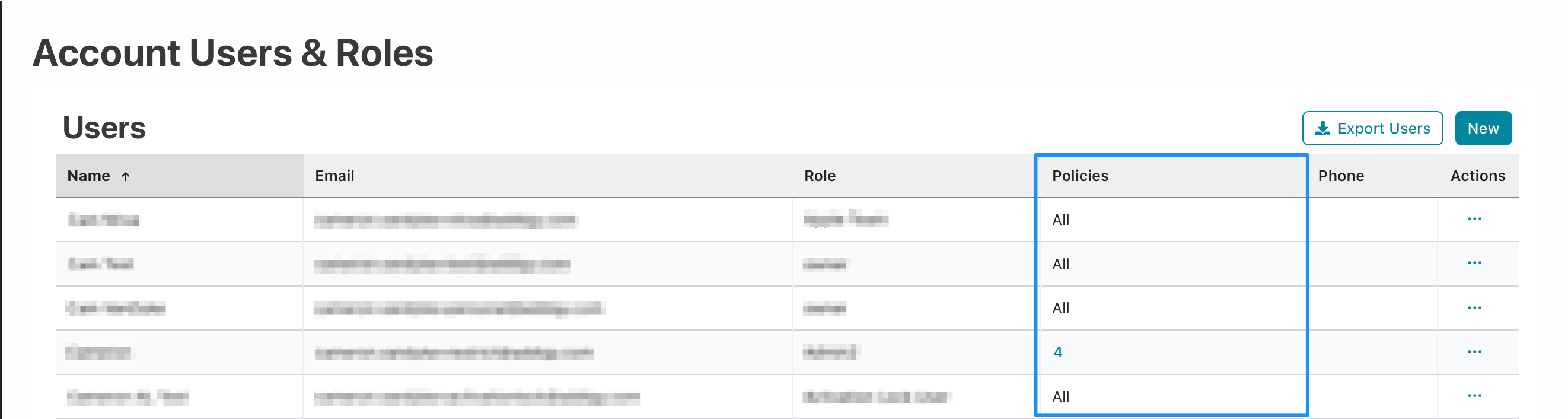Select the blurred email in the first row

click(x=444, y=220)
